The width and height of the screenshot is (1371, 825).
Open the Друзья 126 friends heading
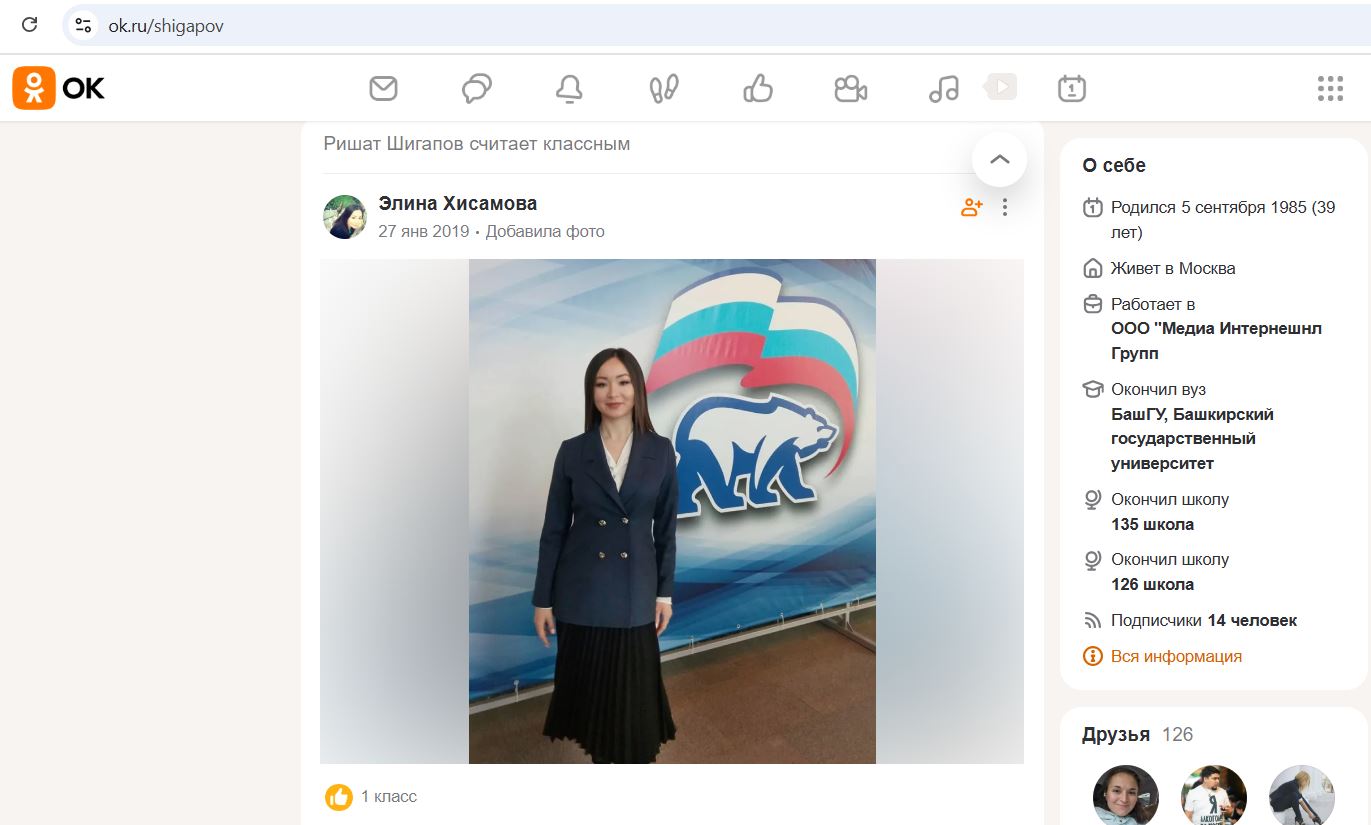1137,734
